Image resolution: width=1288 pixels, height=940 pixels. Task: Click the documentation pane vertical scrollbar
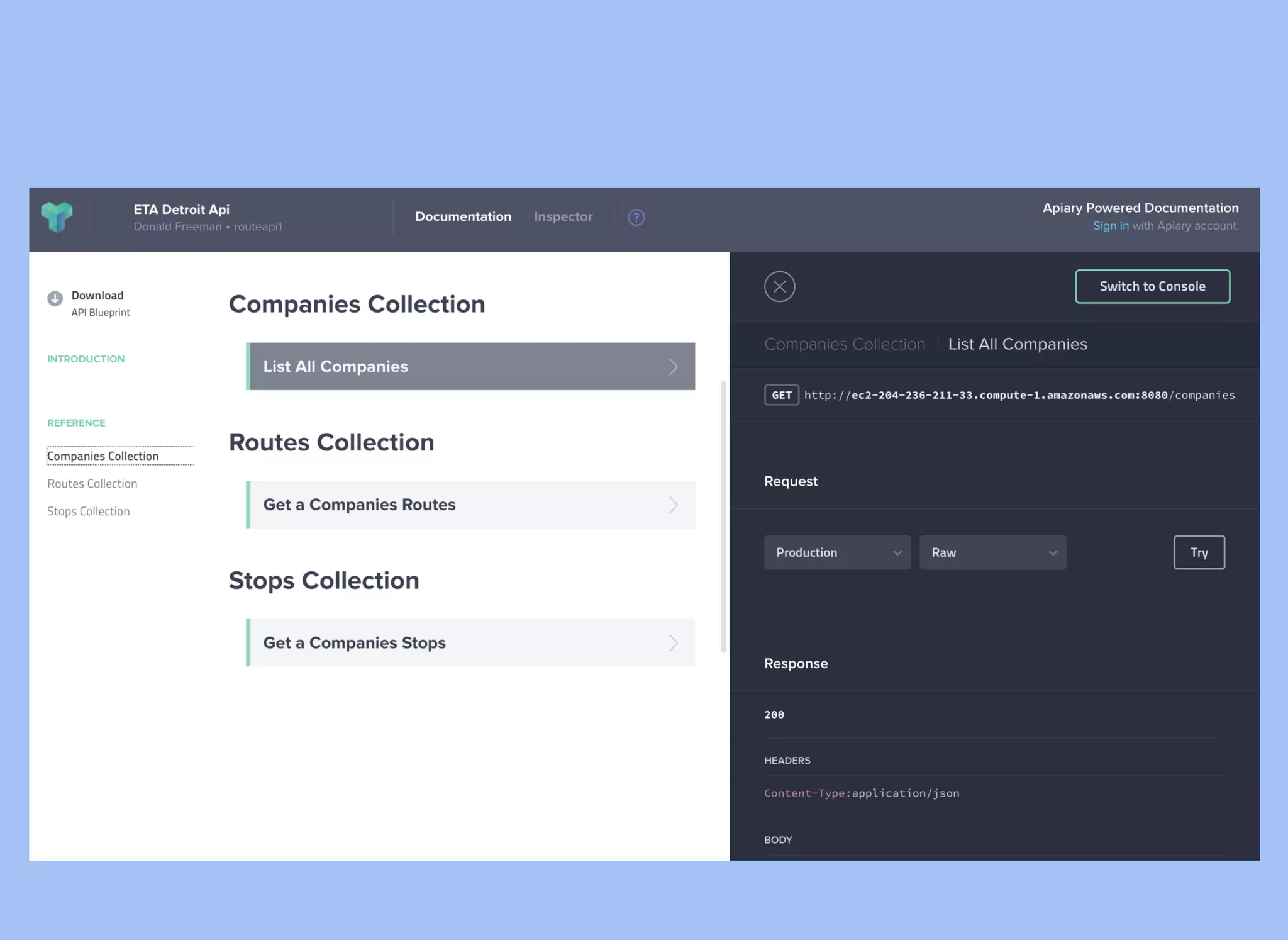point(723,516)
